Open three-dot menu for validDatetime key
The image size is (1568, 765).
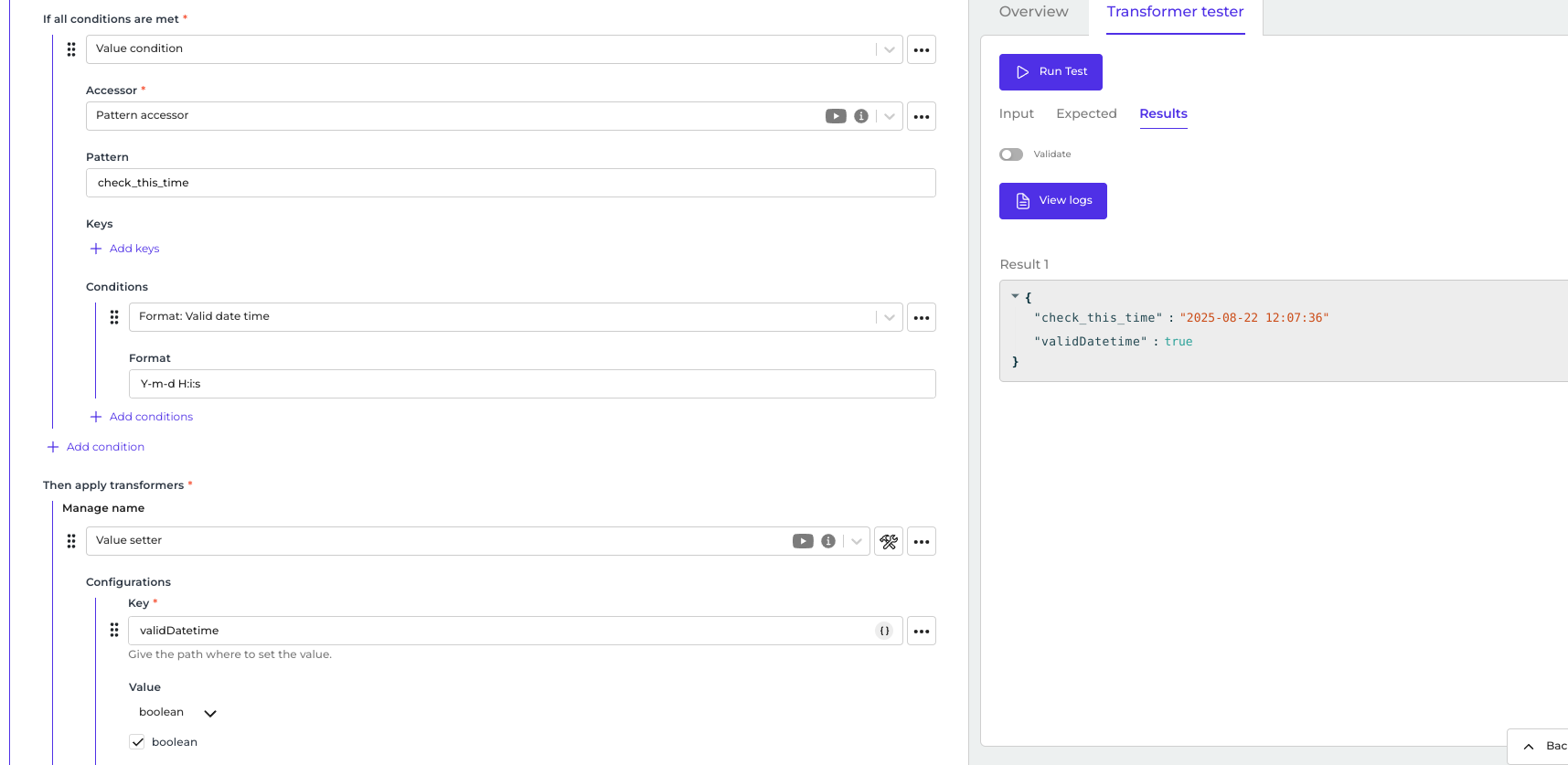(x=921, y=631)
